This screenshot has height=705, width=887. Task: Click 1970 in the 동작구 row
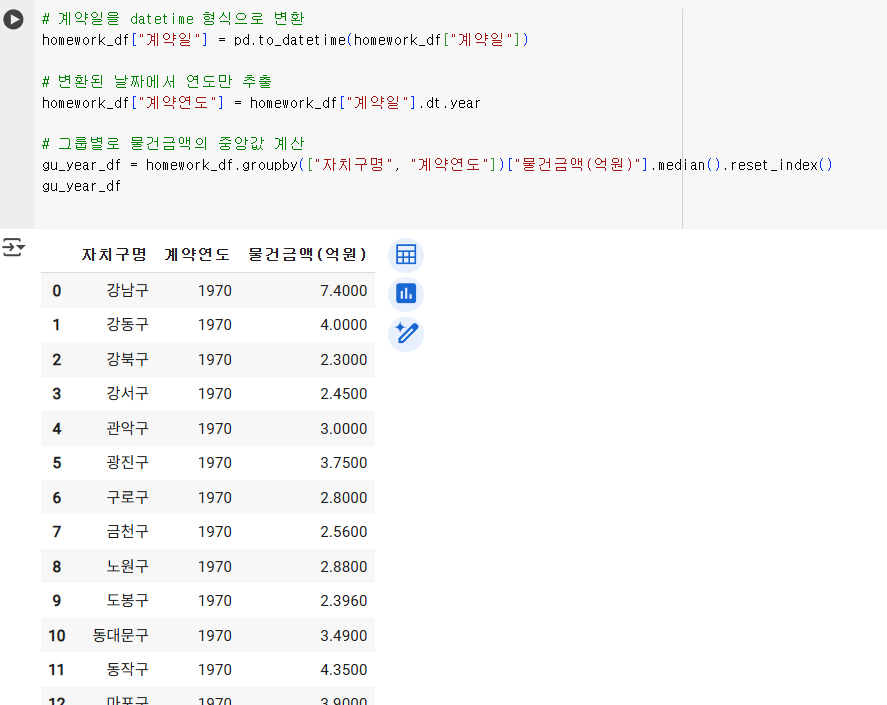pyautogui.click(x=214, y=670)
